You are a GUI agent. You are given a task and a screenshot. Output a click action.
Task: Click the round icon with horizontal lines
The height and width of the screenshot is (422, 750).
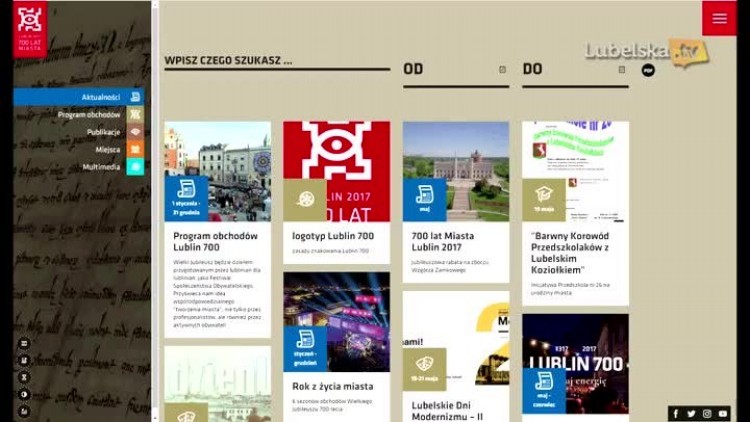[24, 344]
